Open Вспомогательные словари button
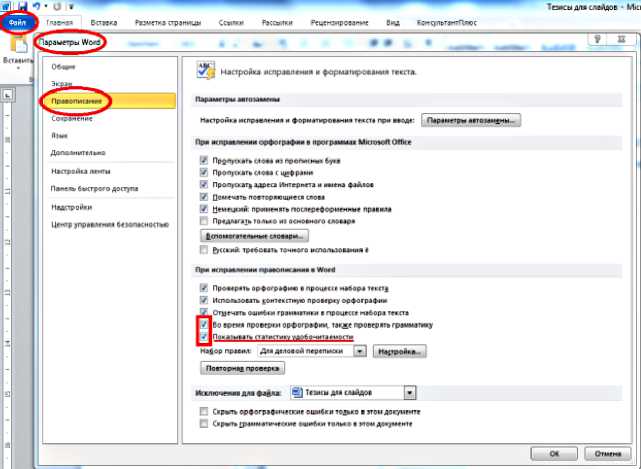Image resolution: width=641 pixels, height=469 pixels. (x=254, y=236)
